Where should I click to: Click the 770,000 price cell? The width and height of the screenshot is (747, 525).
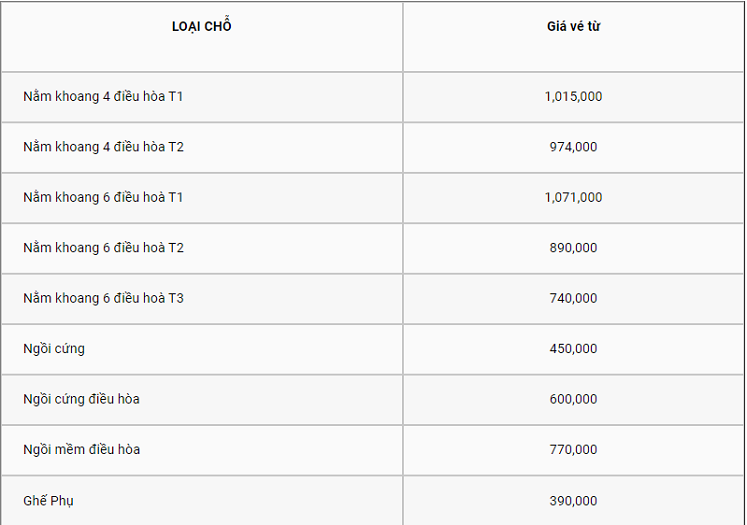[573, 451]
